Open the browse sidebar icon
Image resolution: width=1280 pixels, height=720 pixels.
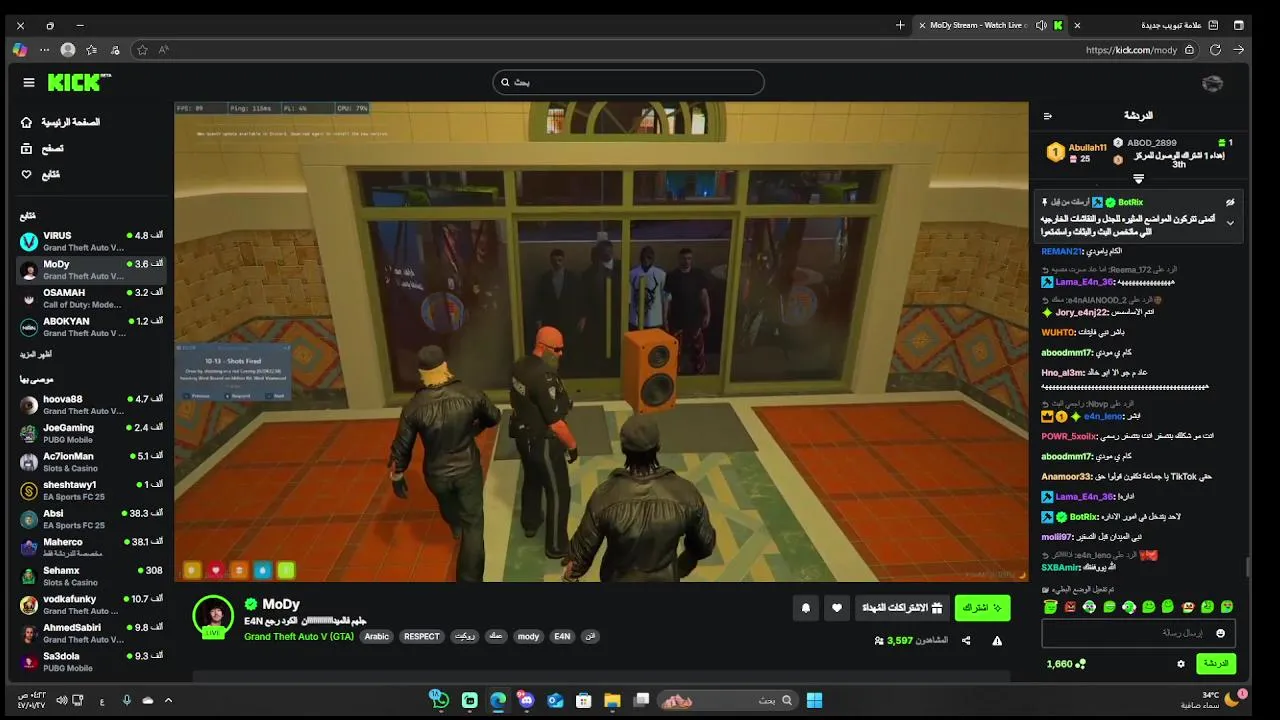pyautogui.click(x=26, y=148)
